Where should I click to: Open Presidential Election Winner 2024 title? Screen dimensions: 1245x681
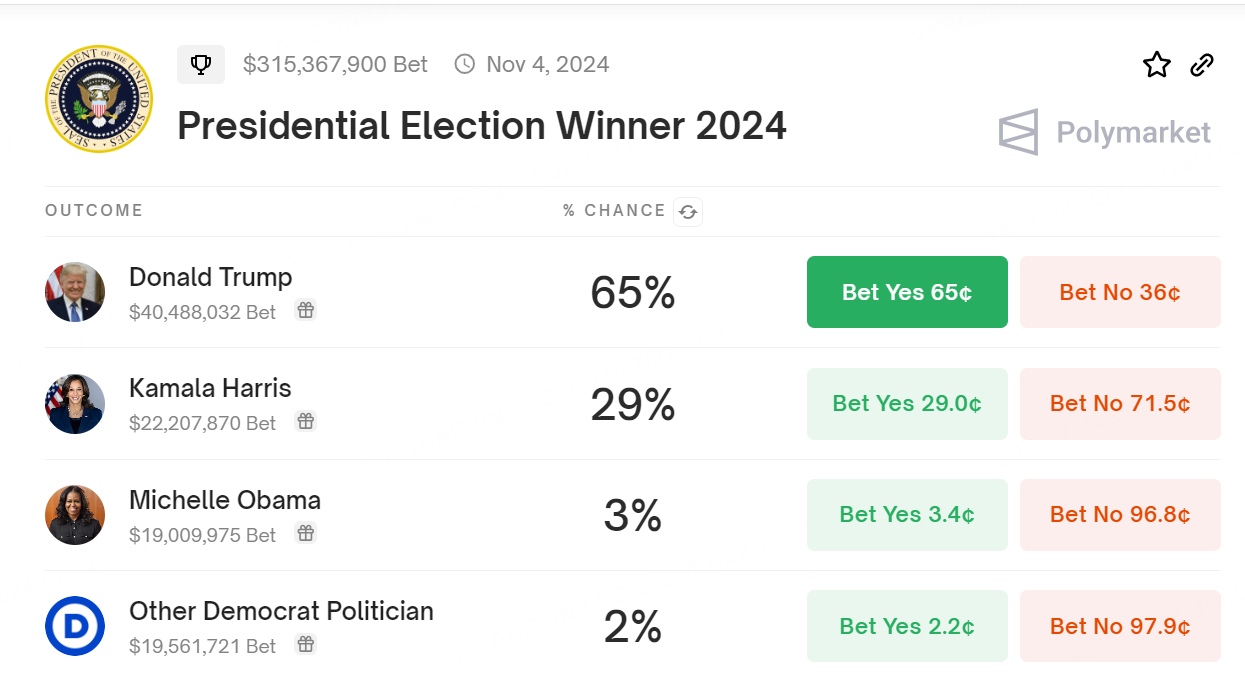(482, 127)
